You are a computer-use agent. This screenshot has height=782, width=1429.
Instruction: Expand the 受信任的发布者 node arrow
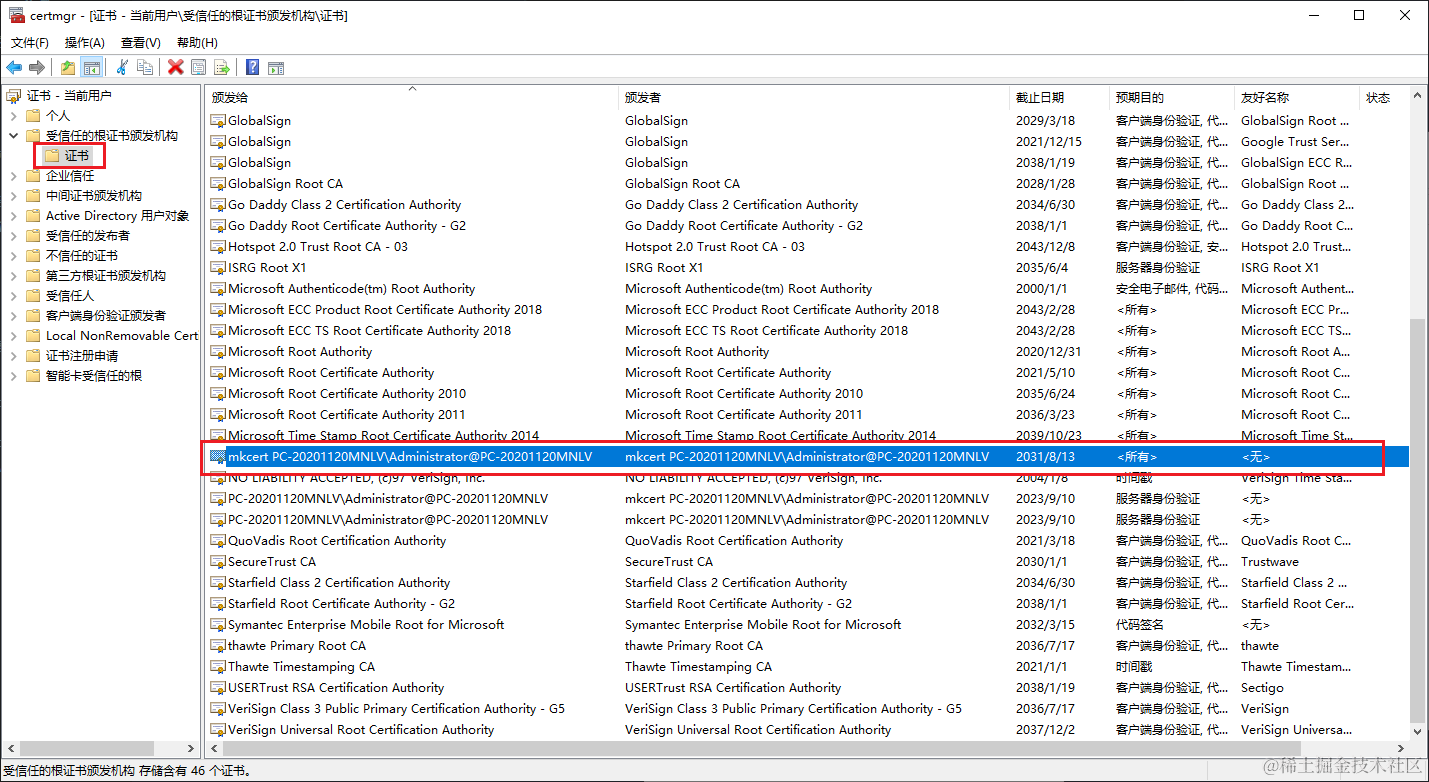pyautogui.click(x=13, y=236)
